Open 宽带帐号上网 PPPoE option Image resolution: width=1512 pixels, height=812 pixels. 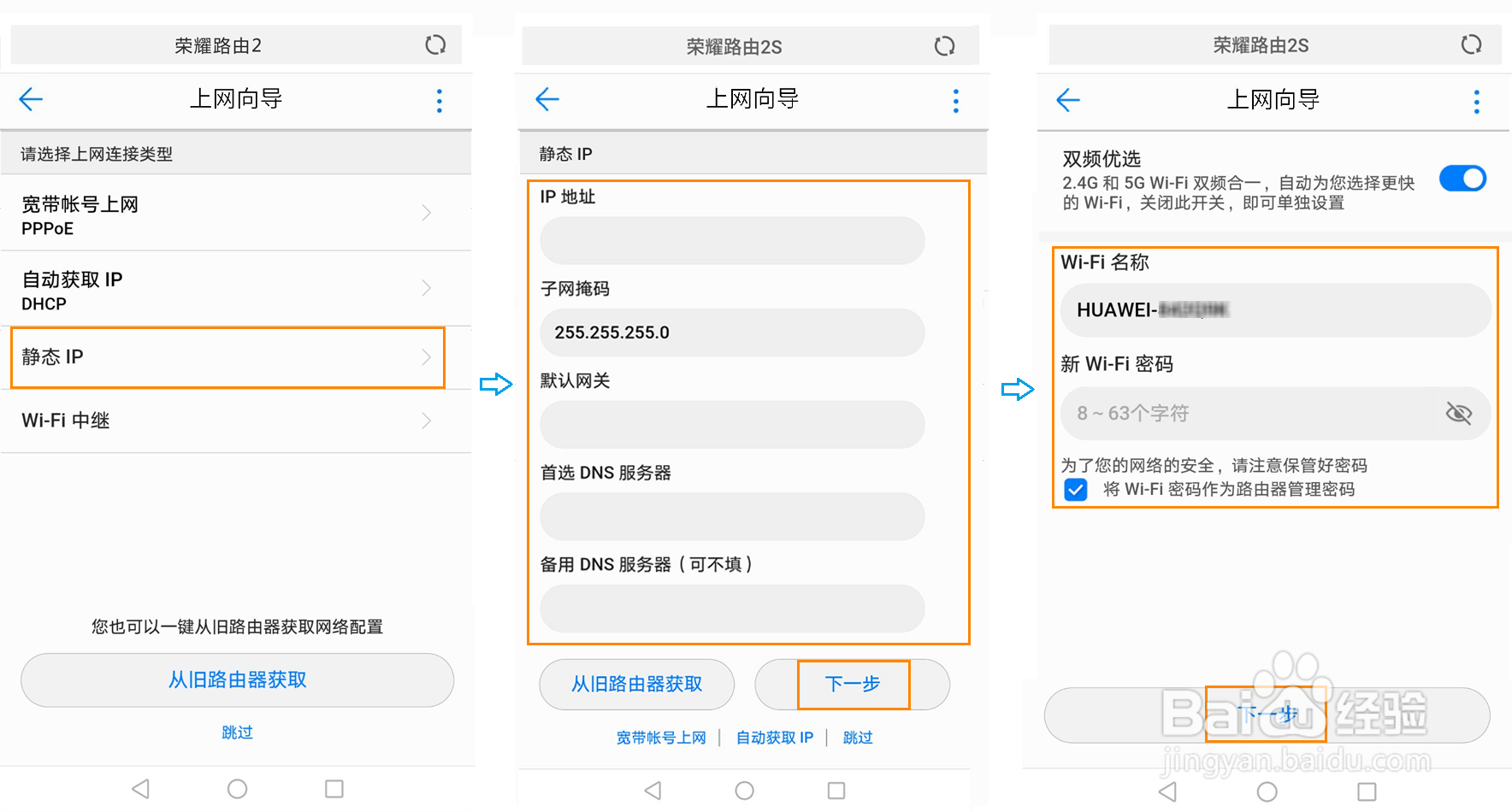click(x=236, y=214)
